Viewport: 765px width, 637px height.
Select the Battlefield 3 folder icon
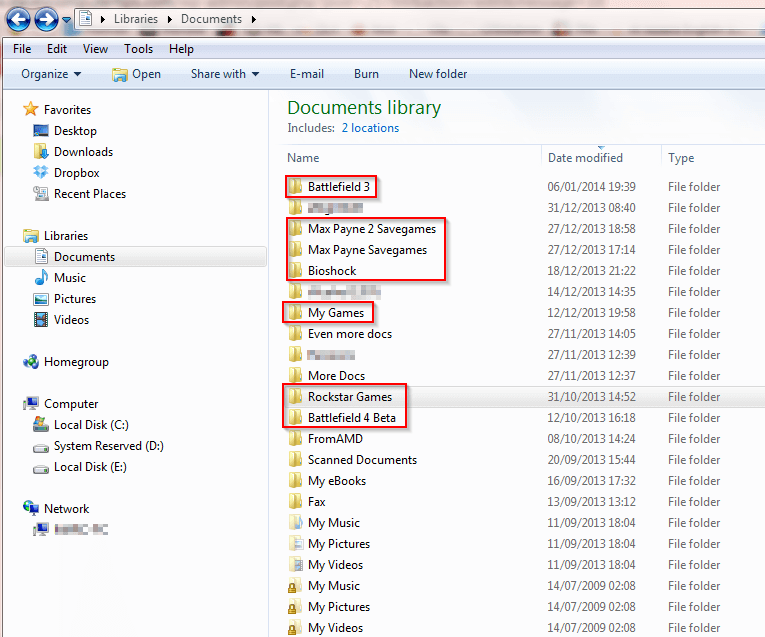coord(295,186)
